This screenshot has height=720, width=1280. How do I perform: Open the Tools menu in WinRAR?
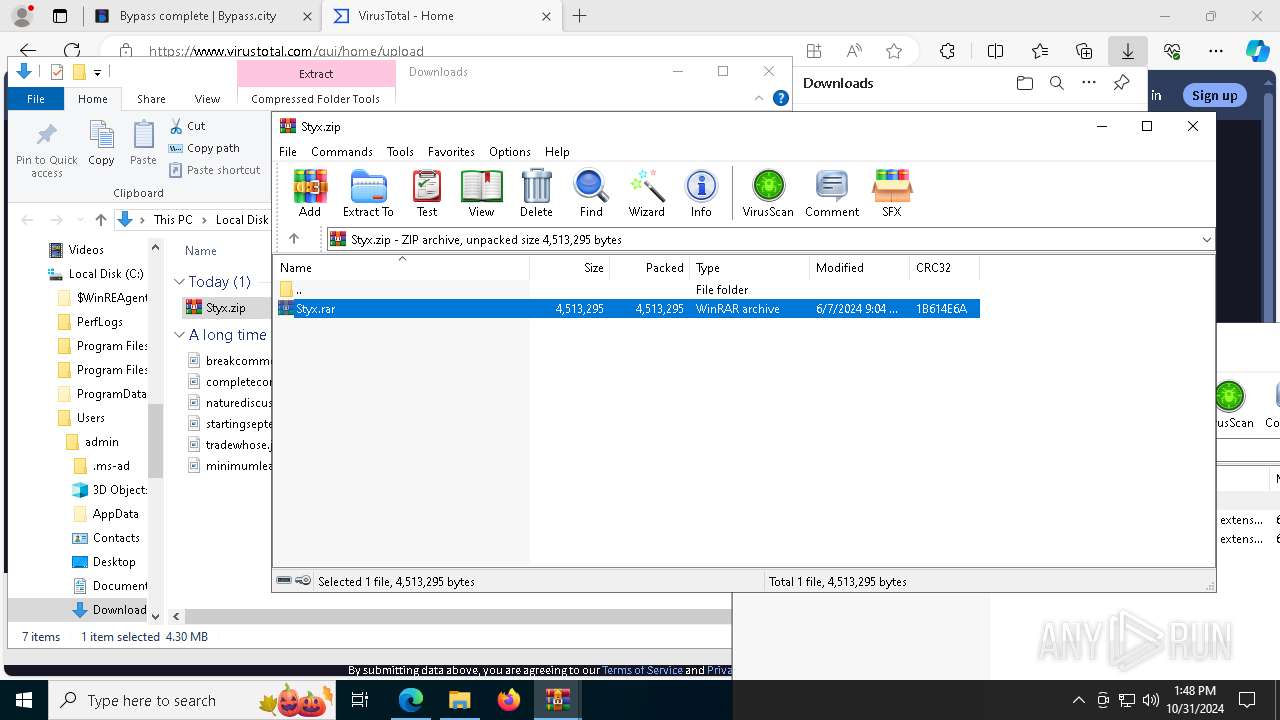click(400, 152)
